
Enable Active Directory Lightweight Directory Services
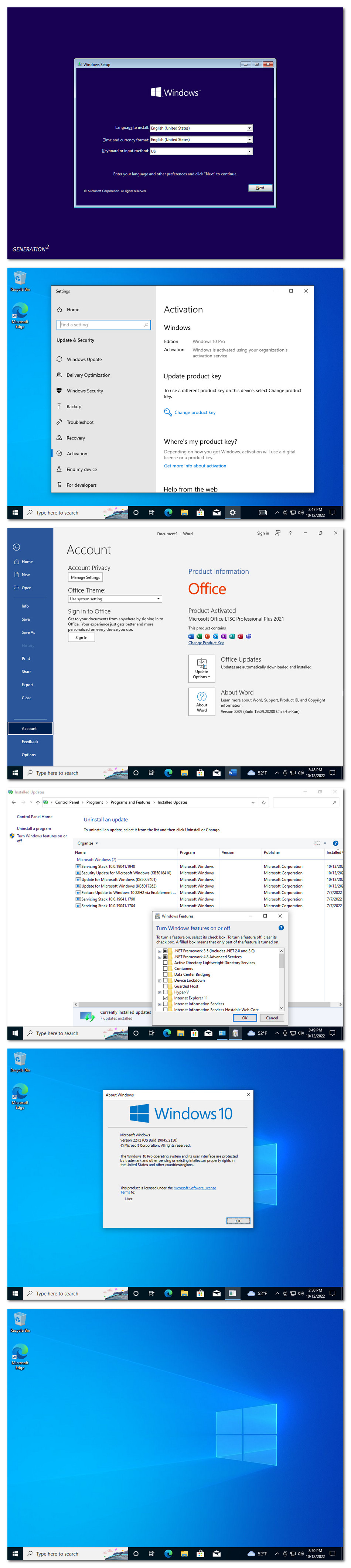point(165,963)
